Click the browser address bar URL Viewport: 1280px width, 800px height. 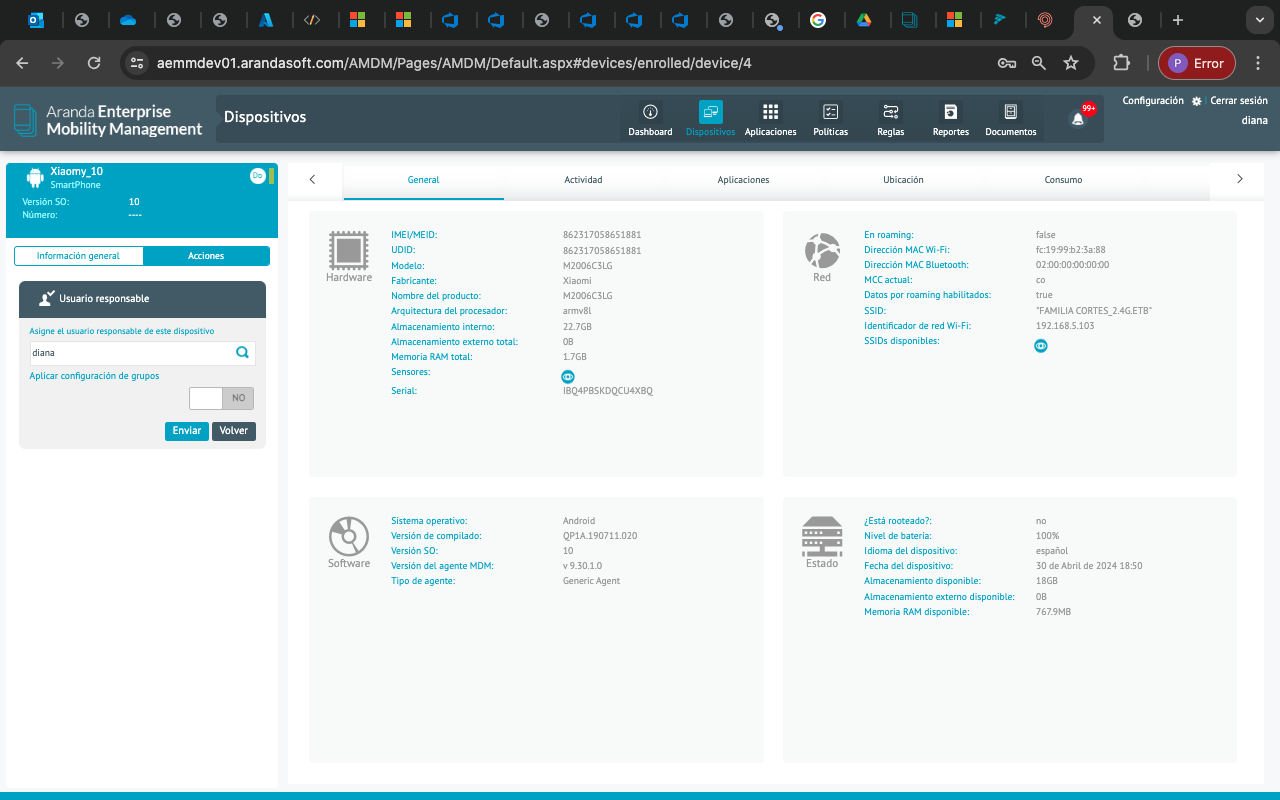point(454,63)
